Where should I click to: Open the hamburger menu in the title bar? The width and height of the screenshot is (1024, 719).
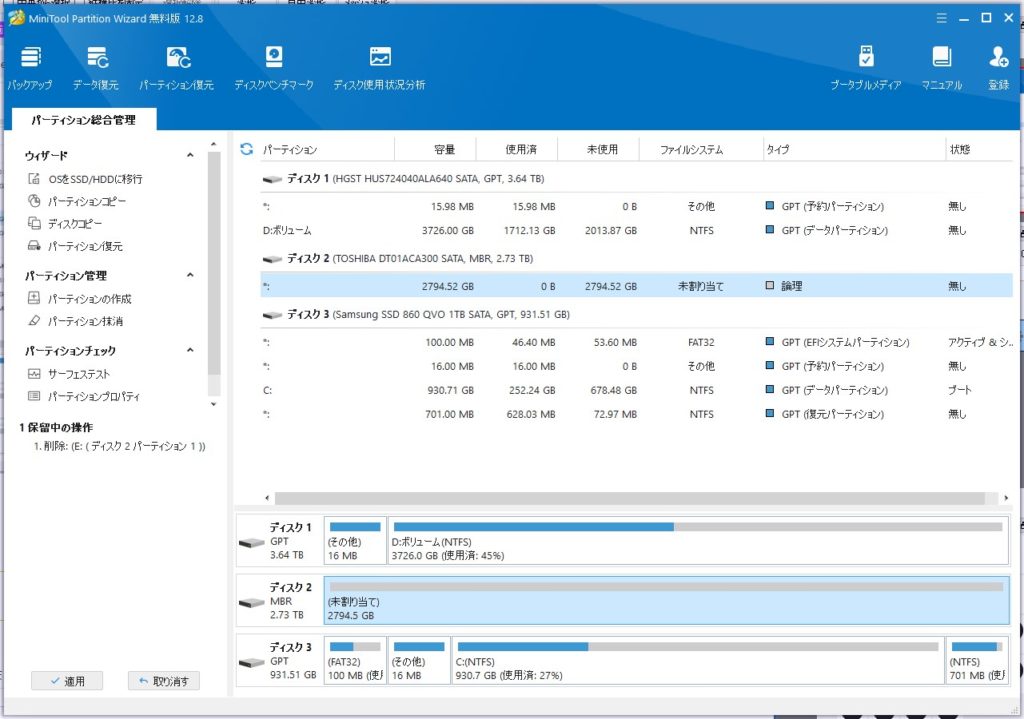940,17
